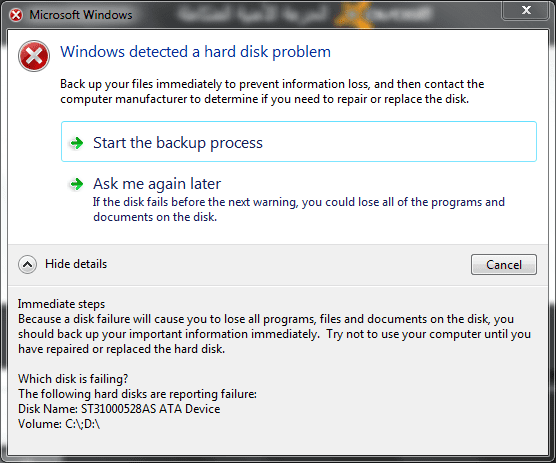Click green arrow beside Start the backup process
Viewport: 556px width, 463px height.
pos(77,143)
